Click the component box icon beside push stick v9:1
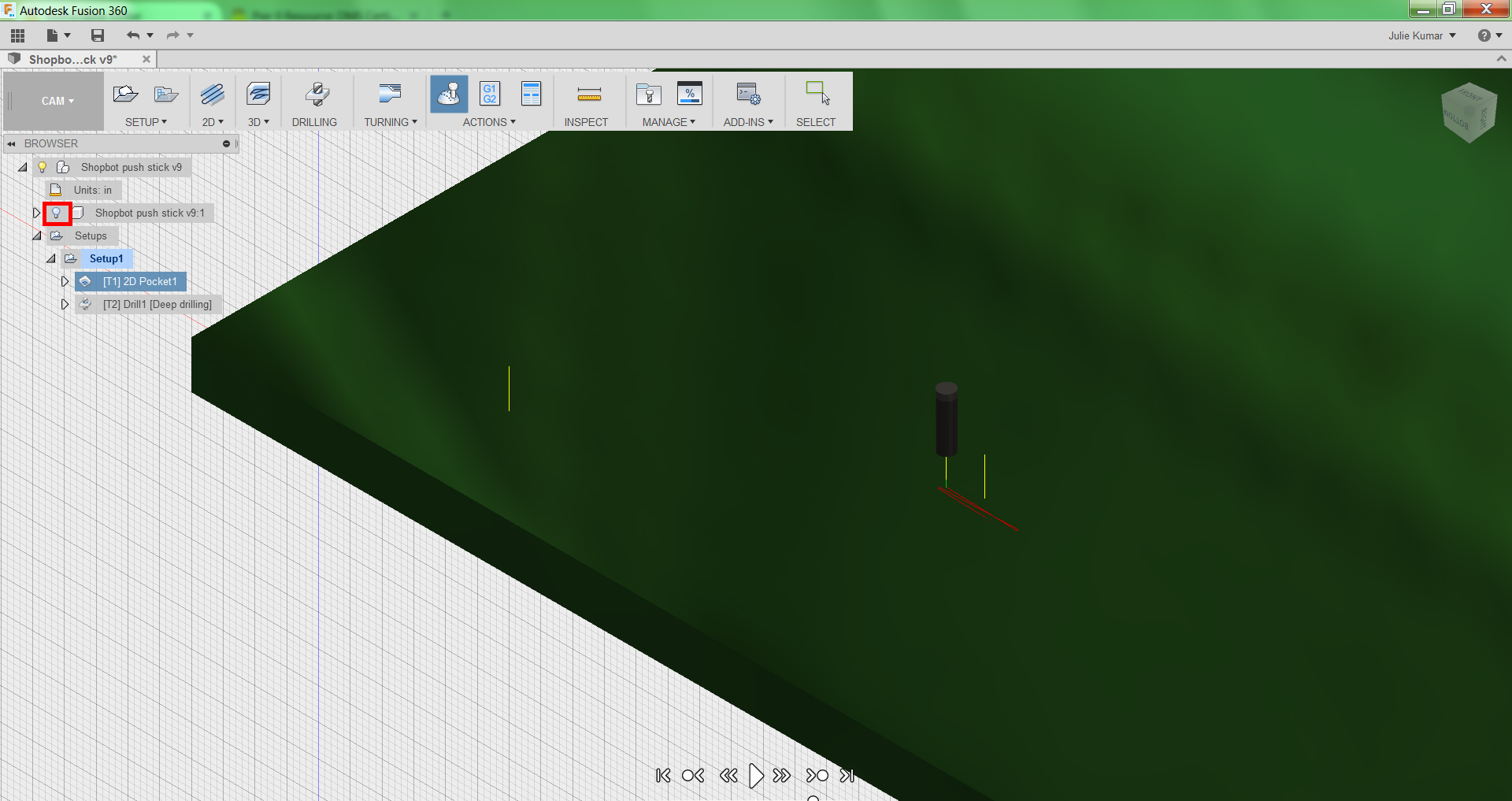This screenshot has height=801, width=1512. point(78,213)
